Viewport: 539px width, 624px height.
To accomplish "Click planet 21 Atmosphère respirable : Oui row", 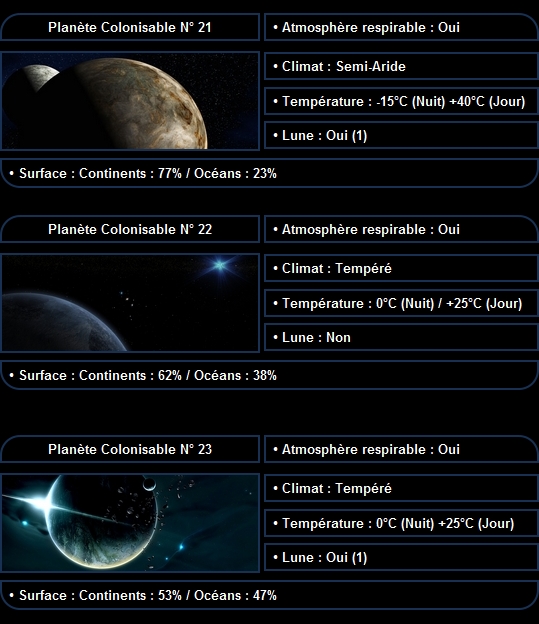I will [401, 27].
